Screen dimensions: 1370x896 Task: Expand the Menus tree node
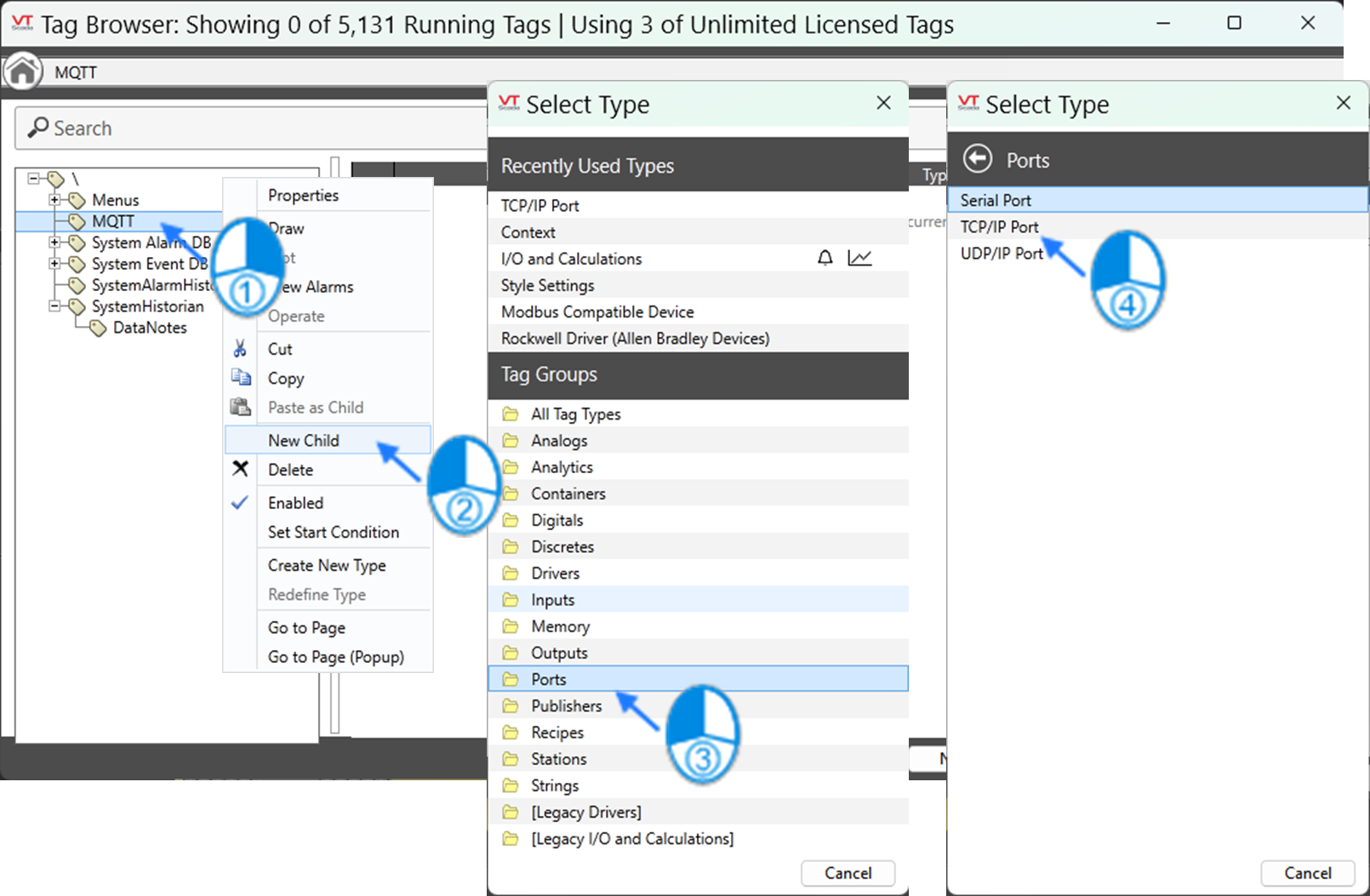[54, 200]
